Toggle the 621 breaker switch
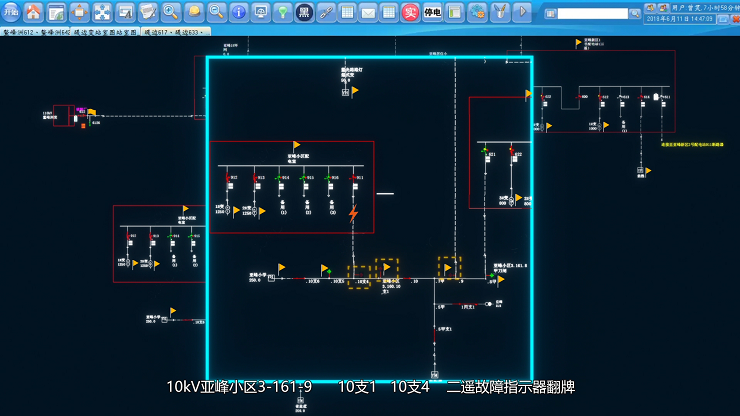 (485, 152)
